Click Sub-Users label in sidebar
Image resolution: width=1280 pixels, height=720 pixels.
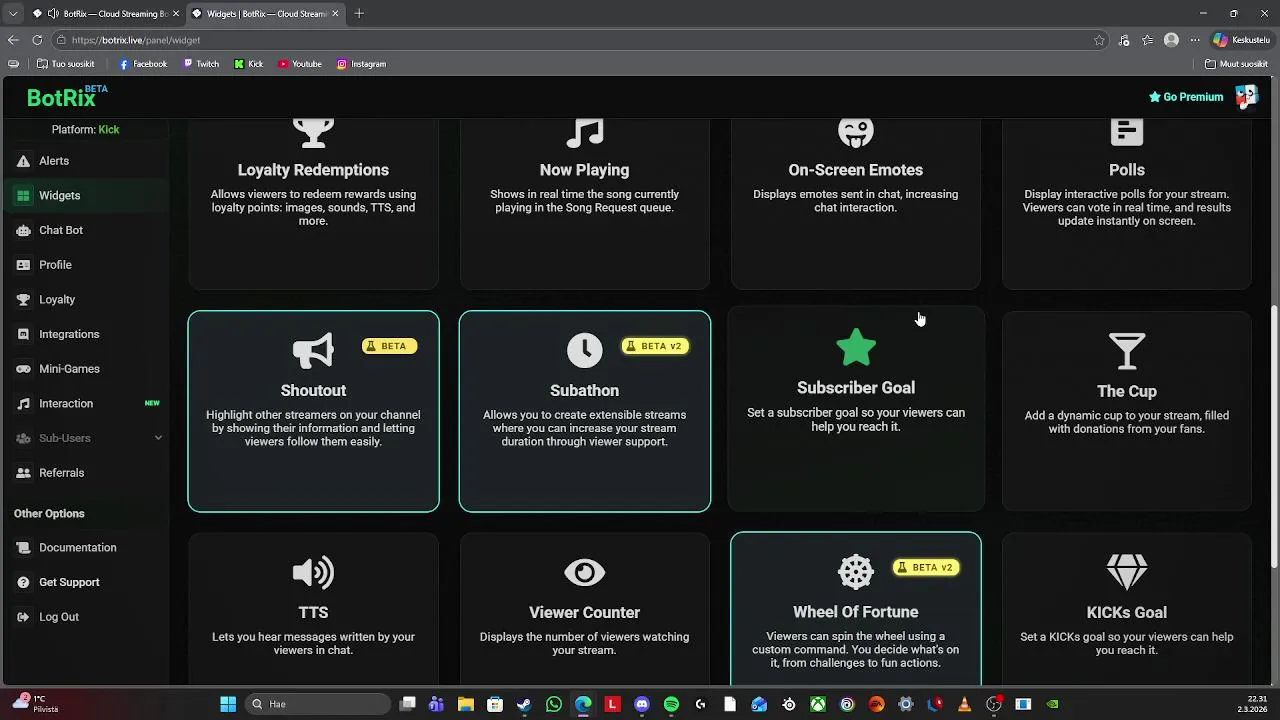[x=65, y=438]
